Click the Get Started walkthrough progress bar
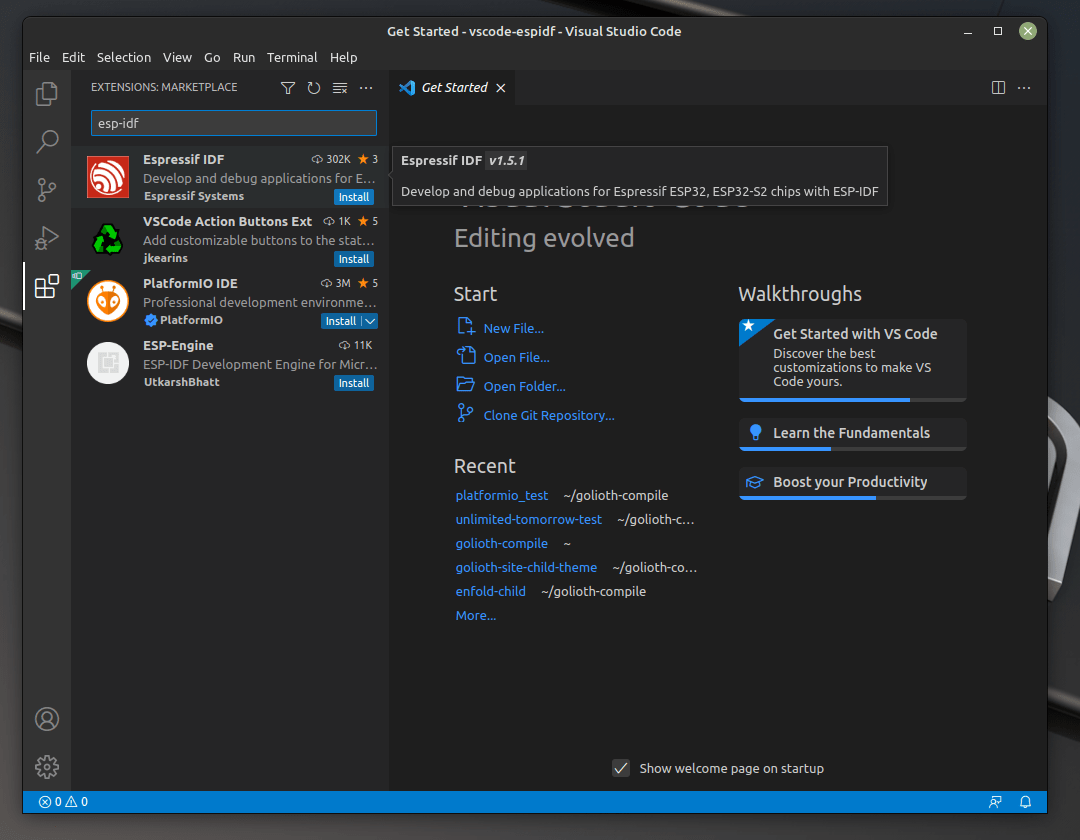The height and width of the screenshot is (840, 1080). pyautogui.click(x=850, y=400)
